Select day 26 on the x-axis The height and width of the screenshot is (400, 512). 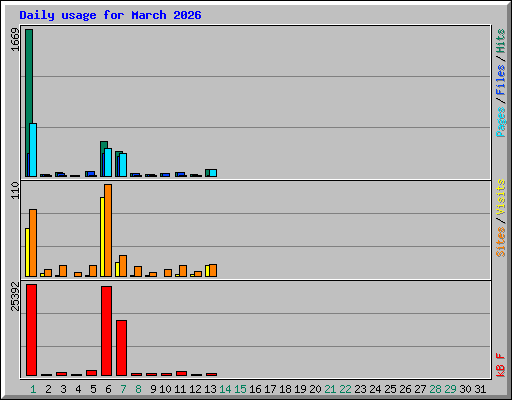coord(405,389)
